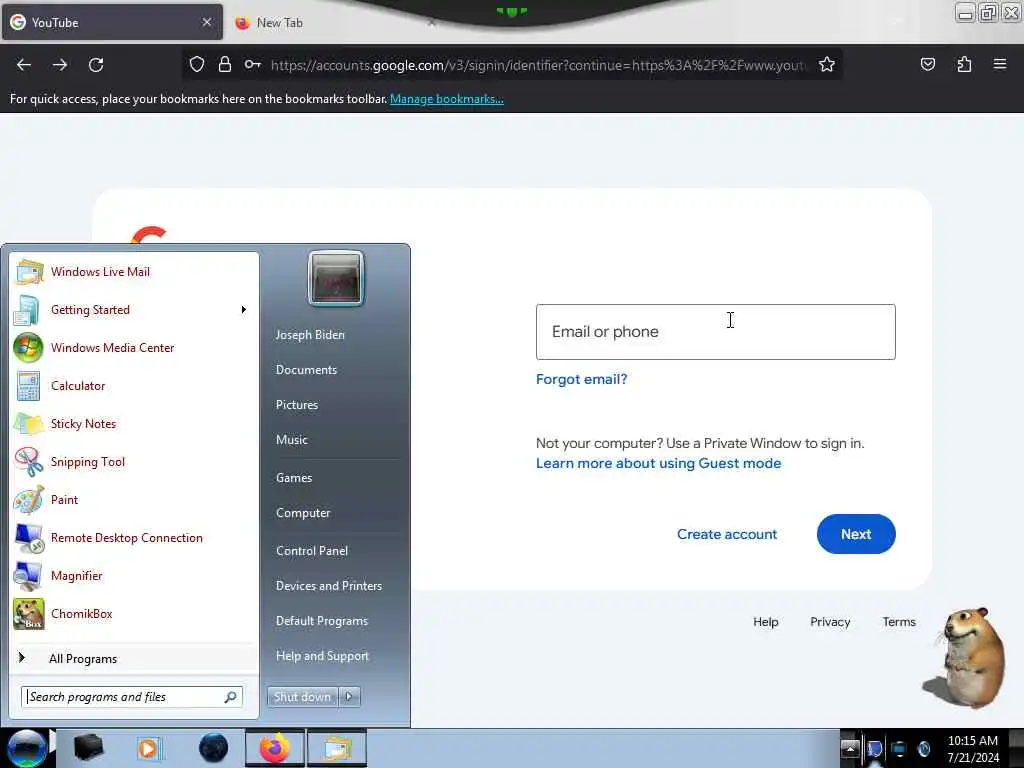Click the site security padlock icon
1024x768 pixels.
tap(225, 65)
